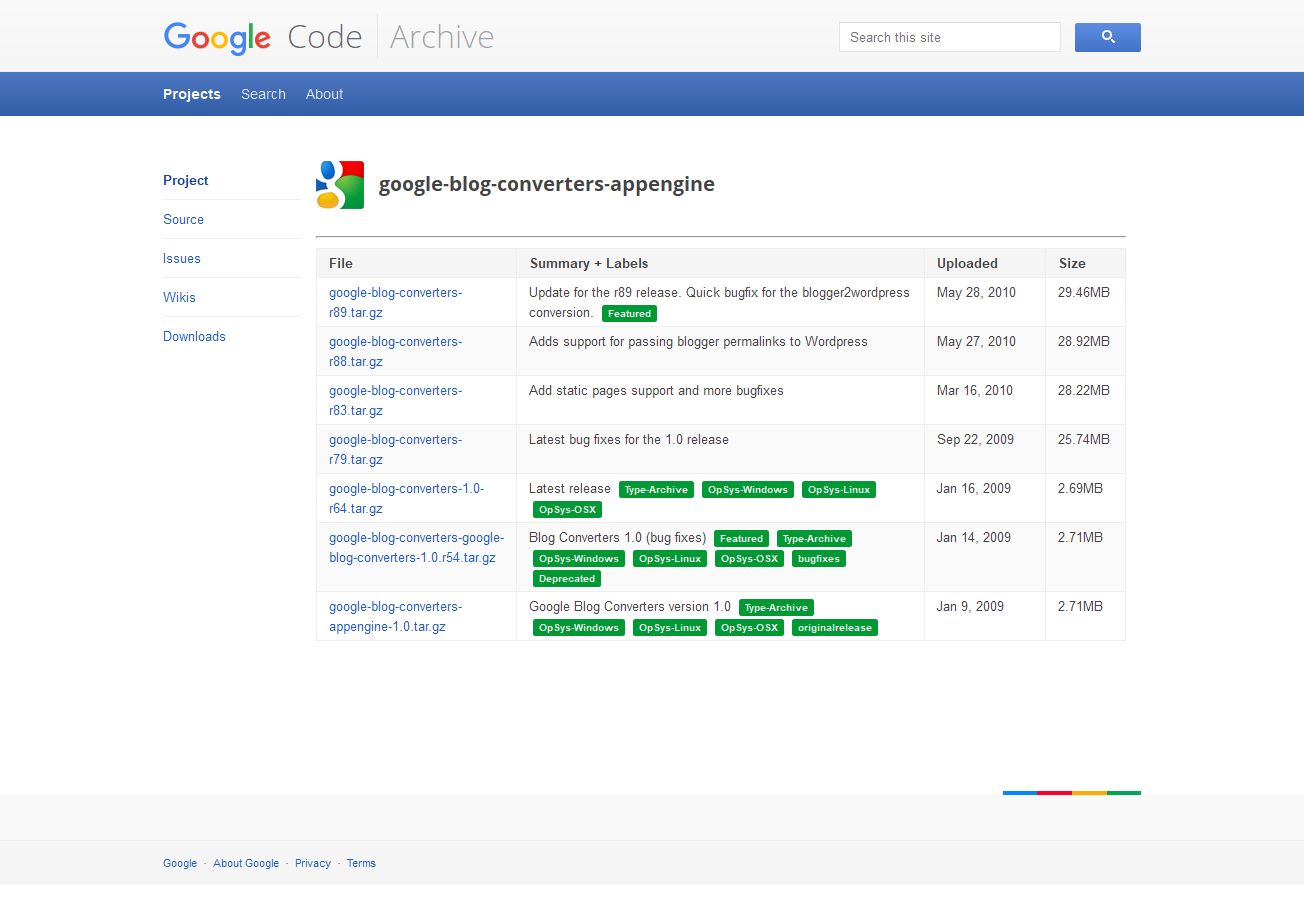Open the Downloads sidebar section

point(194,336)
